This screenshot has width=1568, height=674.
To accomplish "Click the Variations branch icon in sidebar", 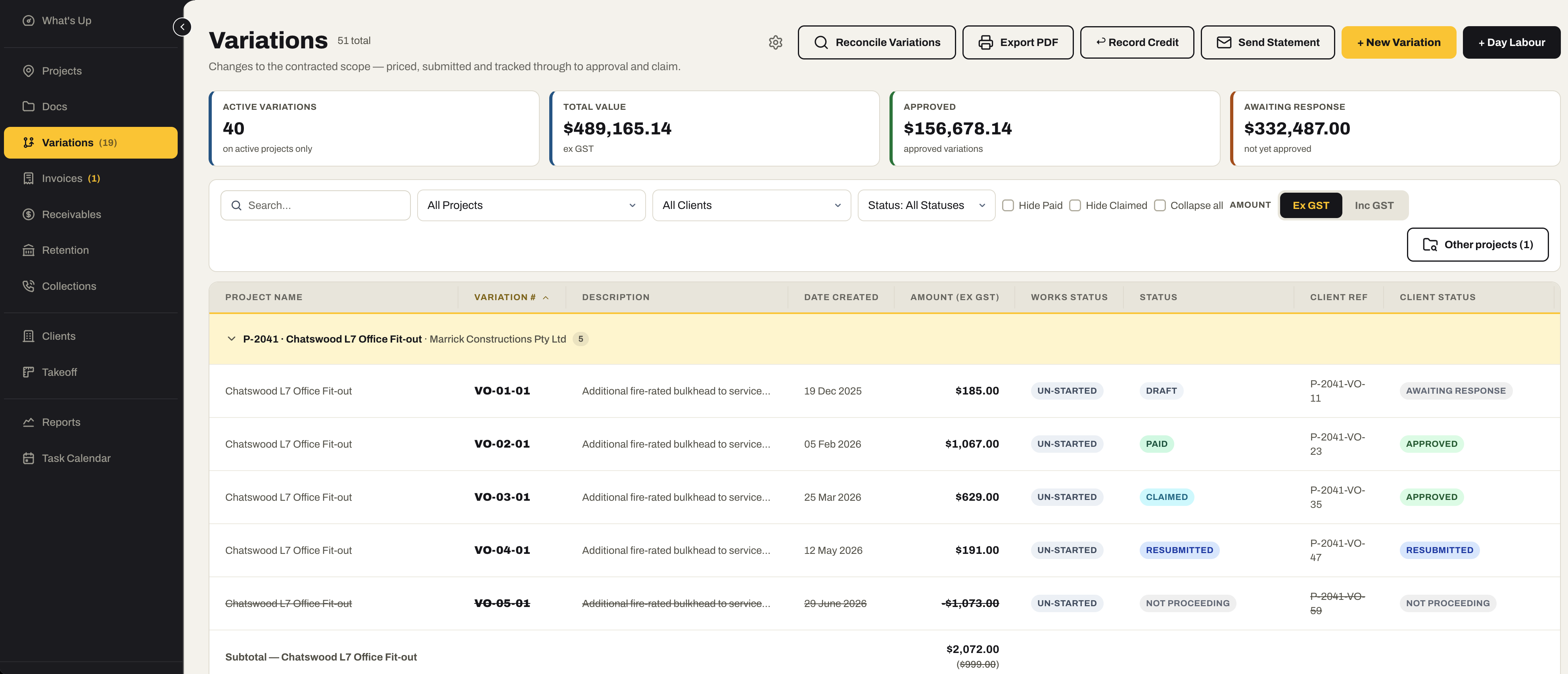I will click(x=28, y=142).
